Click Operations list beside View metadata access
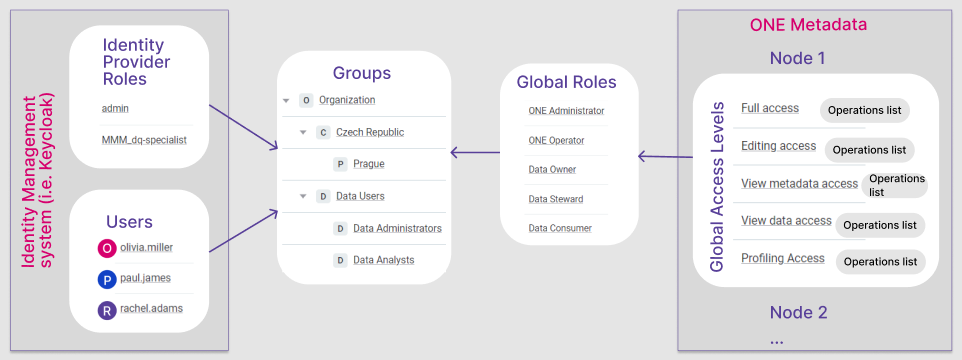This screenshot has height=360, width=962. [895, 185]
